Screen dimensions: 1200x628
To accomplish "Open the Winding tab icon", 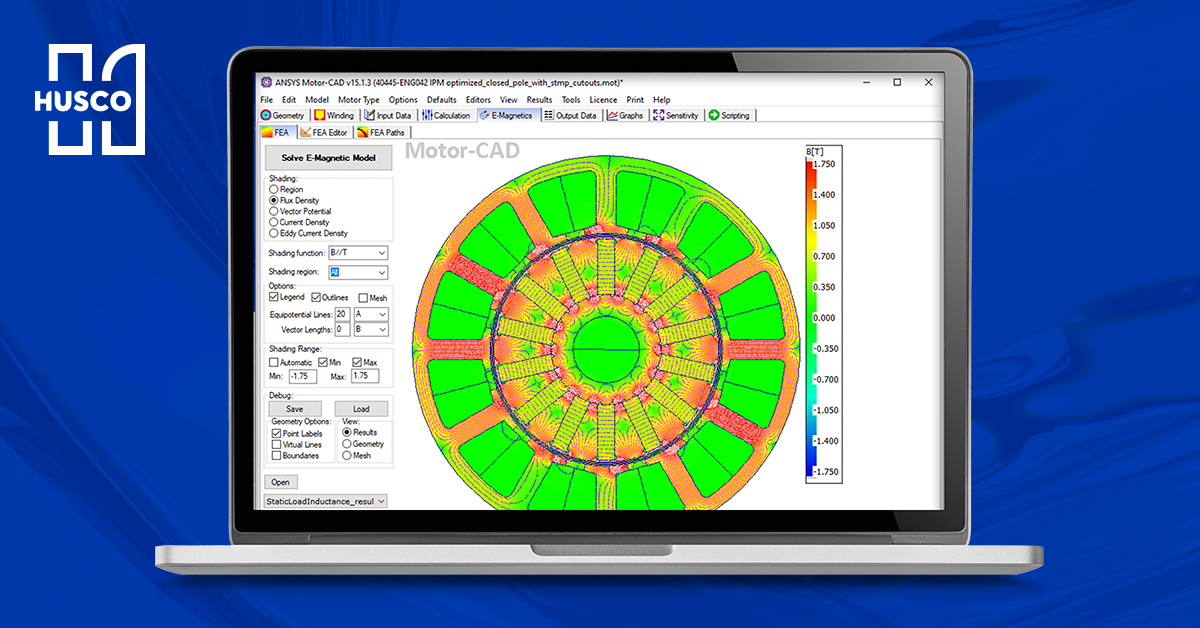I will coord(320,116).
